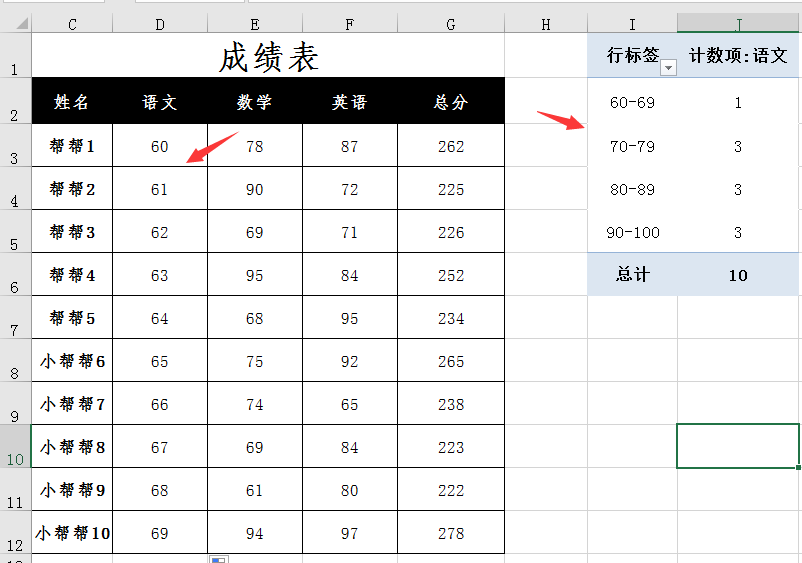802x563 pixels.
Task: Click the 总计 grand total label
Action: pyautogui.click(x=632, y=274)
